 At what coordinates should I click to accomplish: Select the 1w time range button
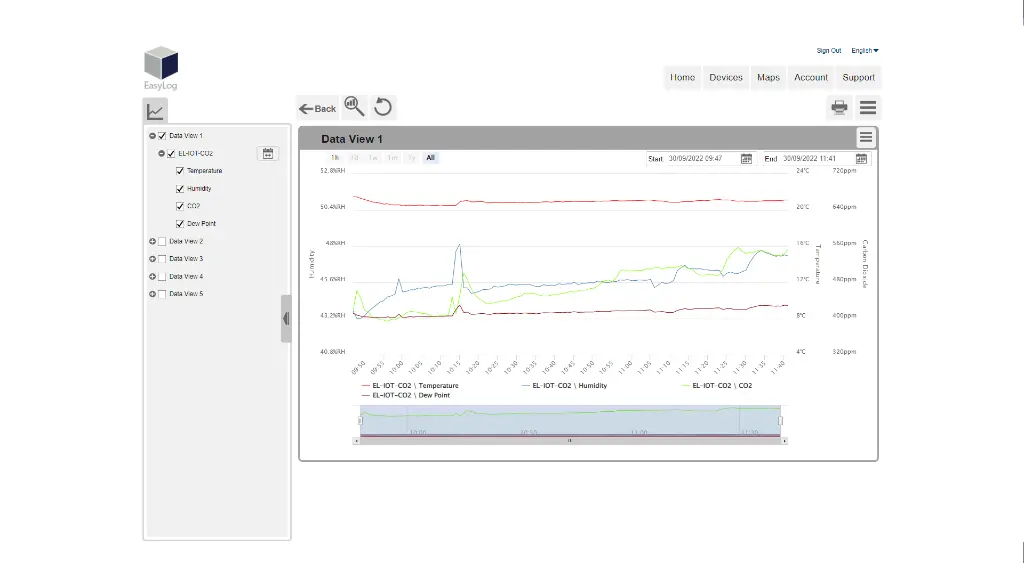pos(373,158)
